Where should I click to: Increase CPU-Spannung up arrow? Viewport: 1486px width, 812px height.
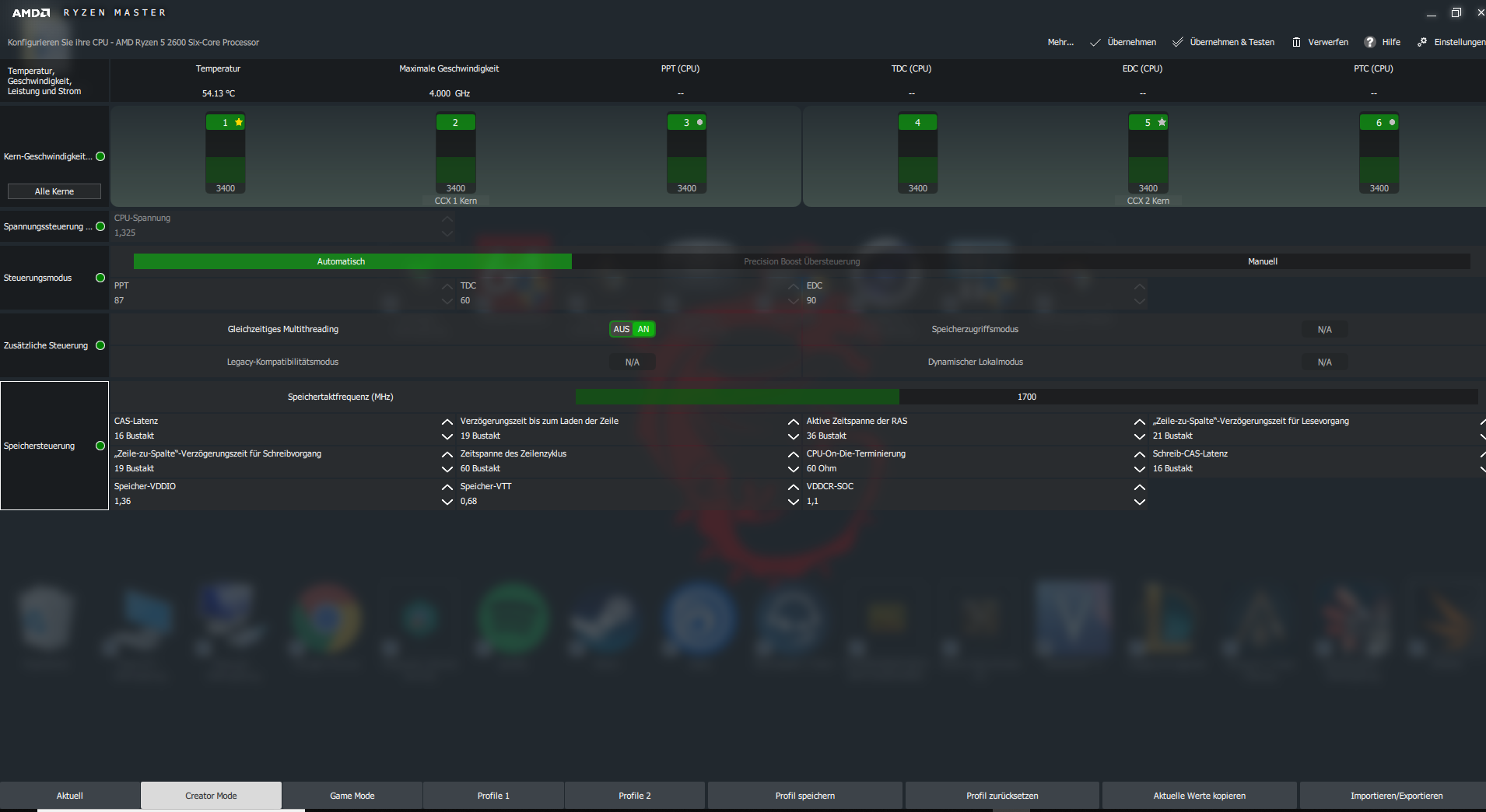447,219
